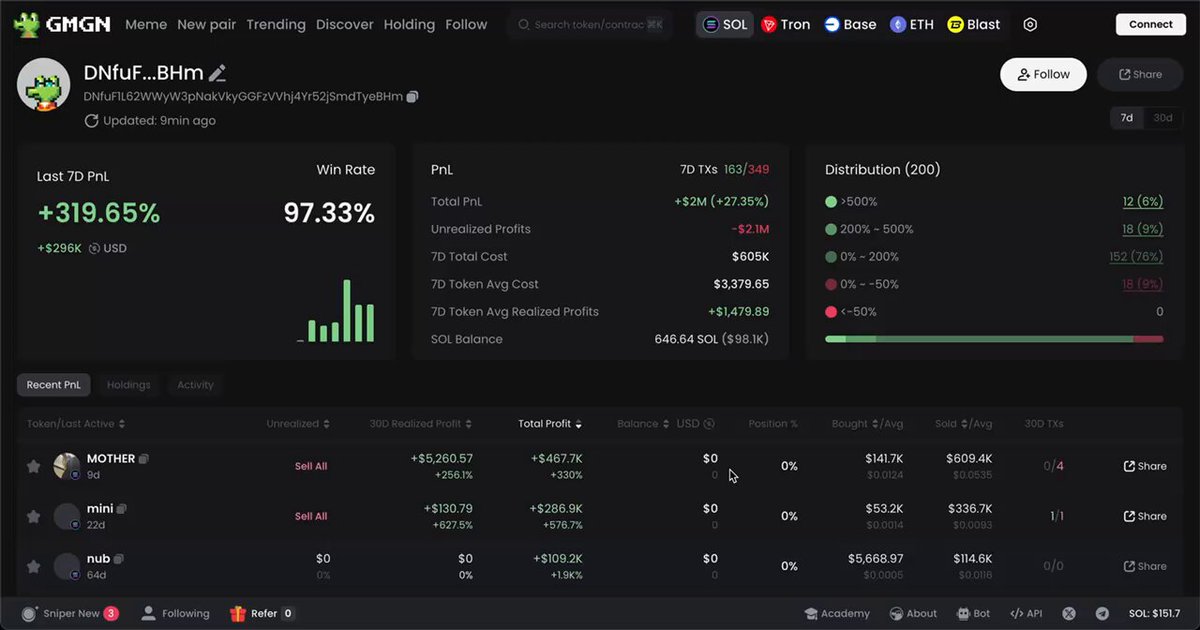Sort by Sold/Avg column
The image size is (1200, 630).
[x=964, y=424]
